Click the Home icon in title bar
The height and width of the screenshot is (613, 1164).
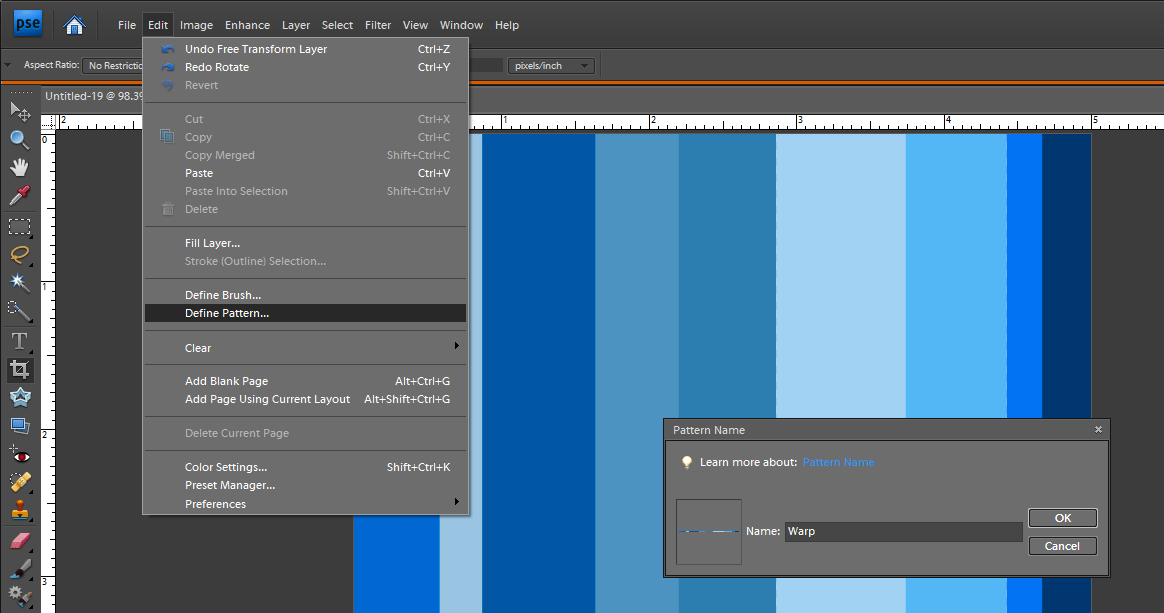(74, 25)
